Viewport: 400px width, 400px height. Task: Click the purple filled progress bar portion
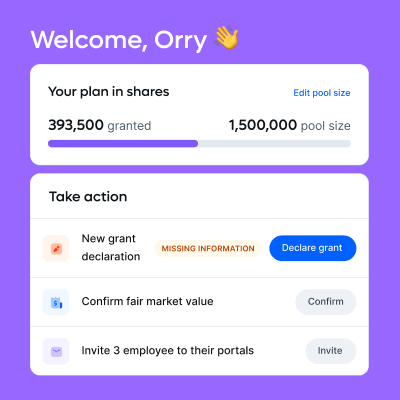click(123, 144)
